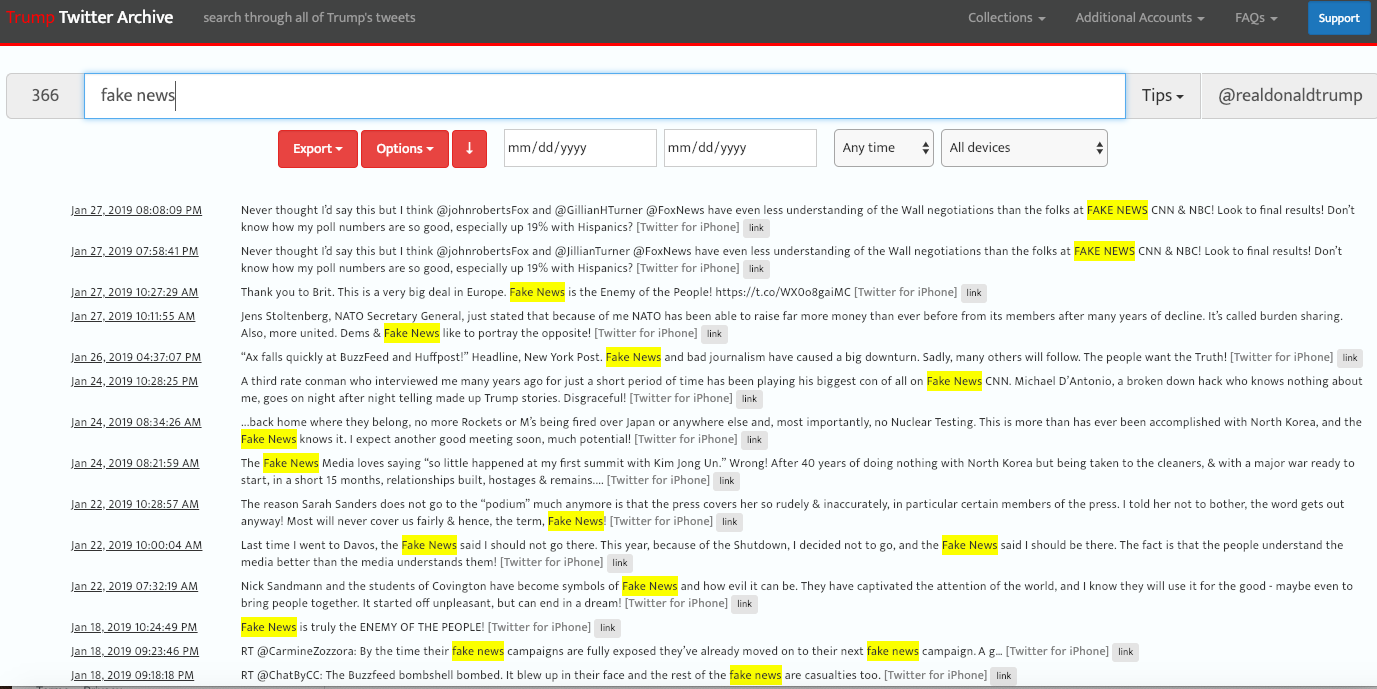Screen dimensions: 1377x689
Task: Open tweet dated Jan 18, 2019 09:23:46 PM
Action: [x=135, y=651]
